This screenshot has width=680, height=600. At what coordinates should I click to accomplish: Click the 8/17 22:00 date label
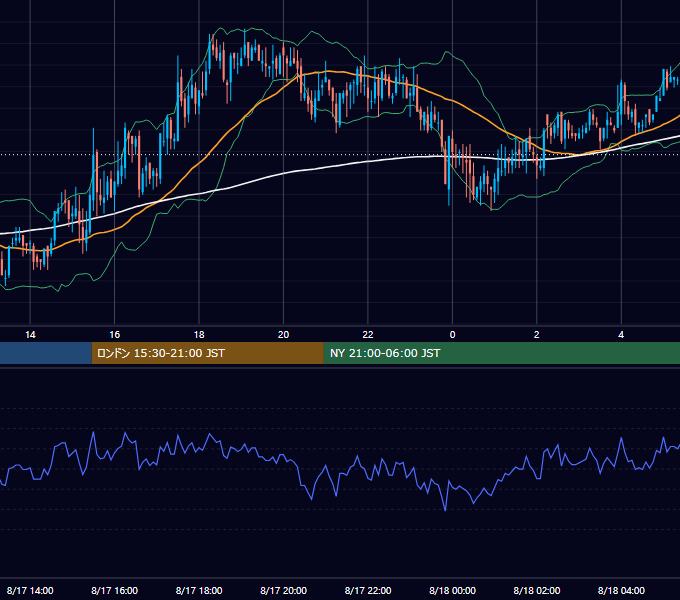(368, 590)
